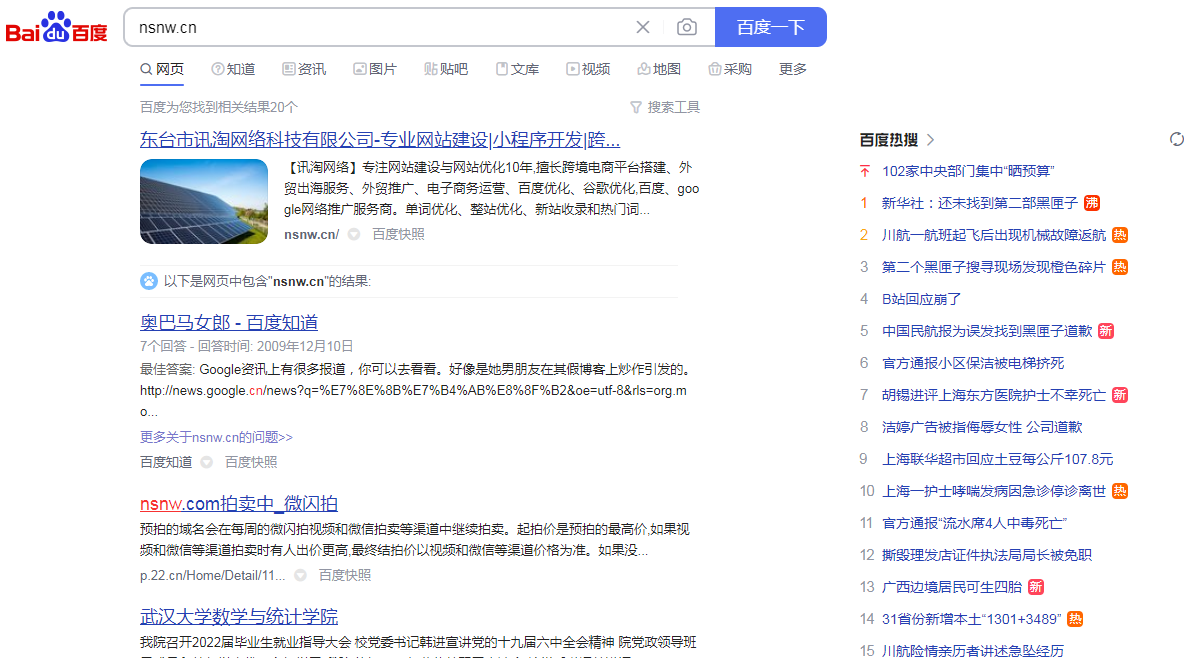Click 热 badge on hot item 14
Screen dimensions: 1184x658
1075,619
